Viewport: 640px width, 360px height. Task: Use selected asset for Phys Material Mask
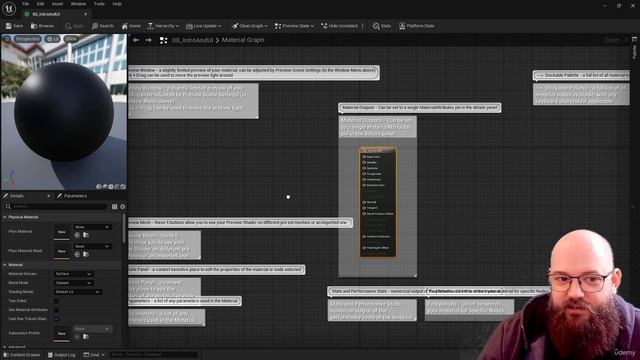pos(78,254)
